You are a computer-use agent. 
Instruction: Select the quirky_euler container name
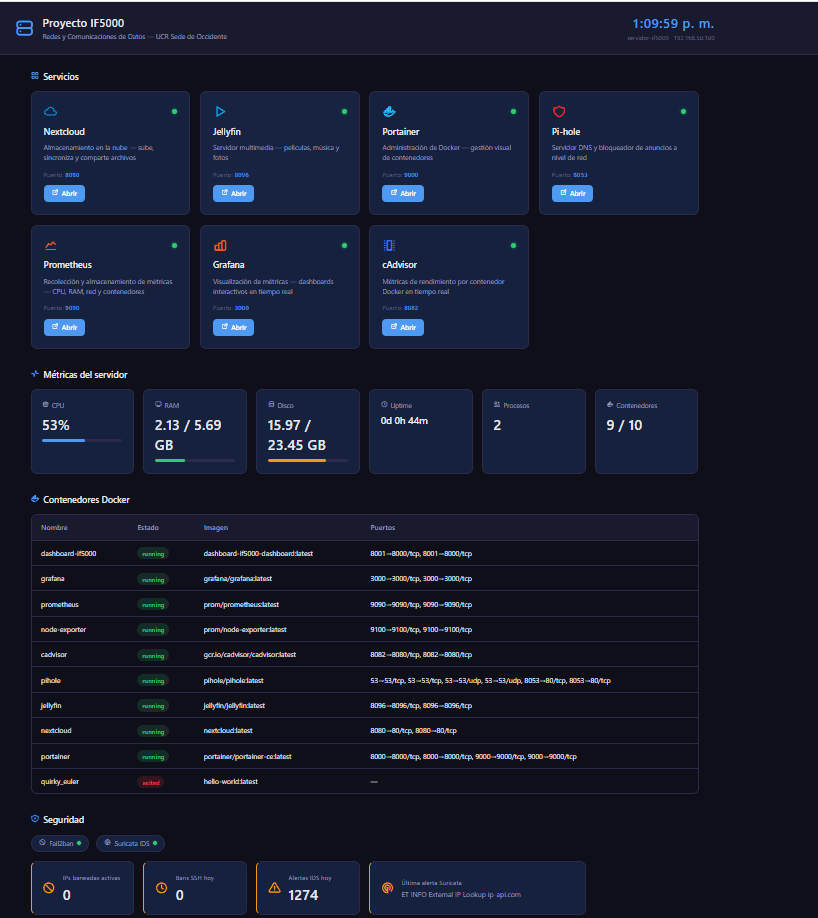coord(60,782)
